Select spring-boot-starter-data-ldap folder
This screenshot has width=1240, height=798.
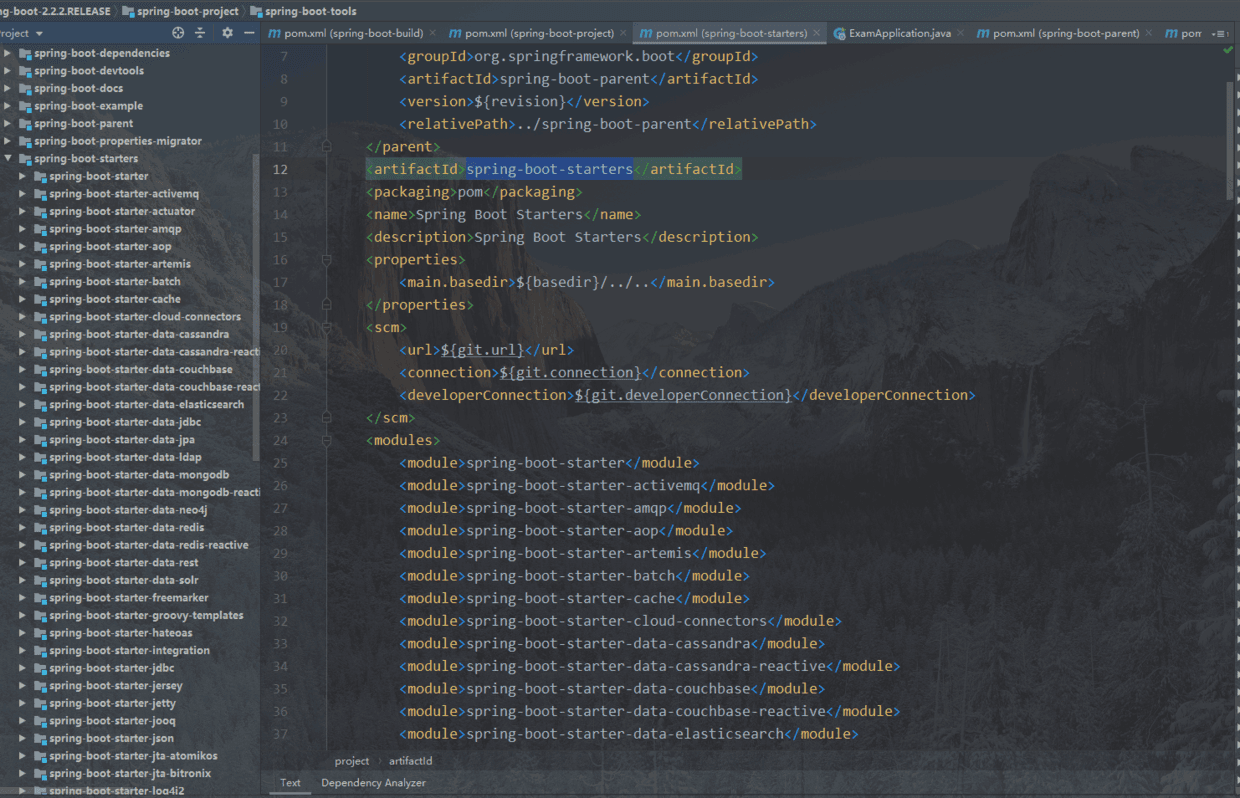(x=125, y=457)
